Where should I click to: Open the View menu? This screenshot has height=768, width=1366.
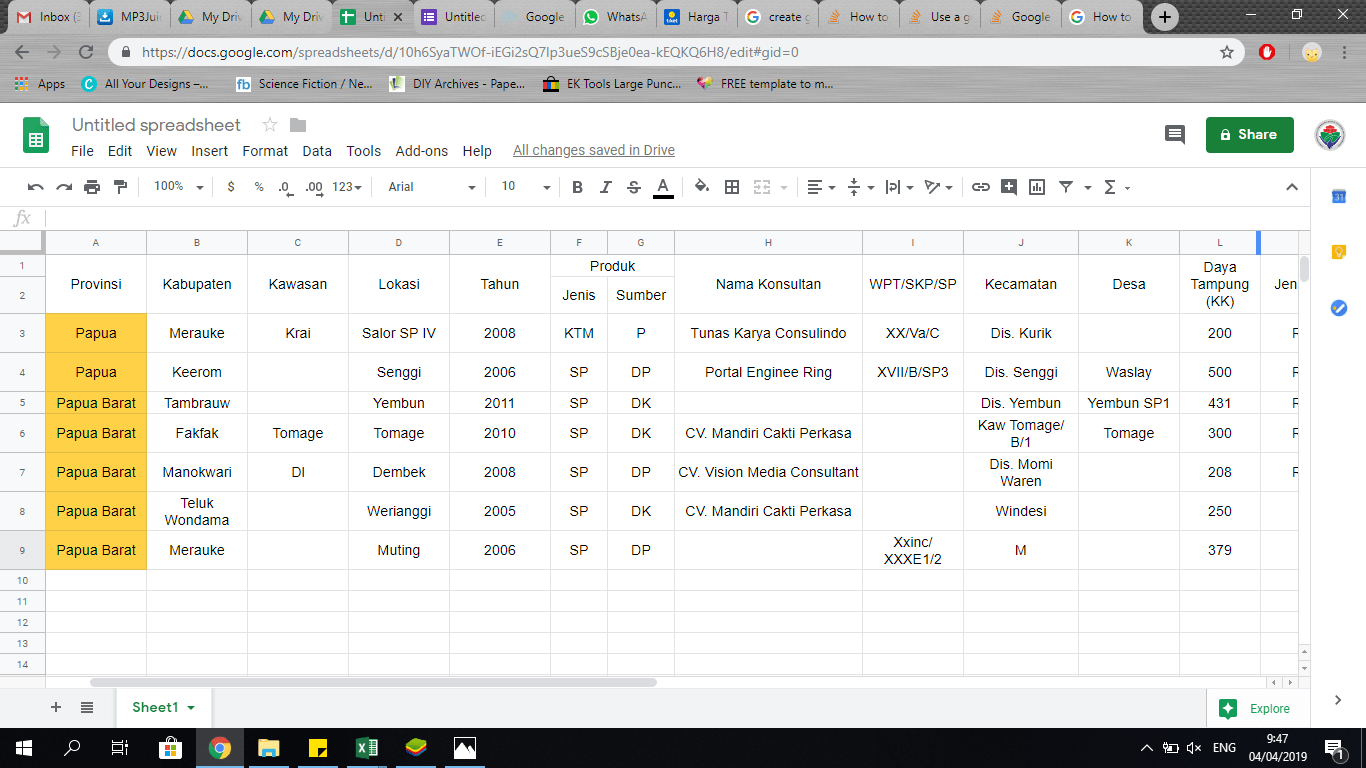pyautogui.click(x=161, y=151)
